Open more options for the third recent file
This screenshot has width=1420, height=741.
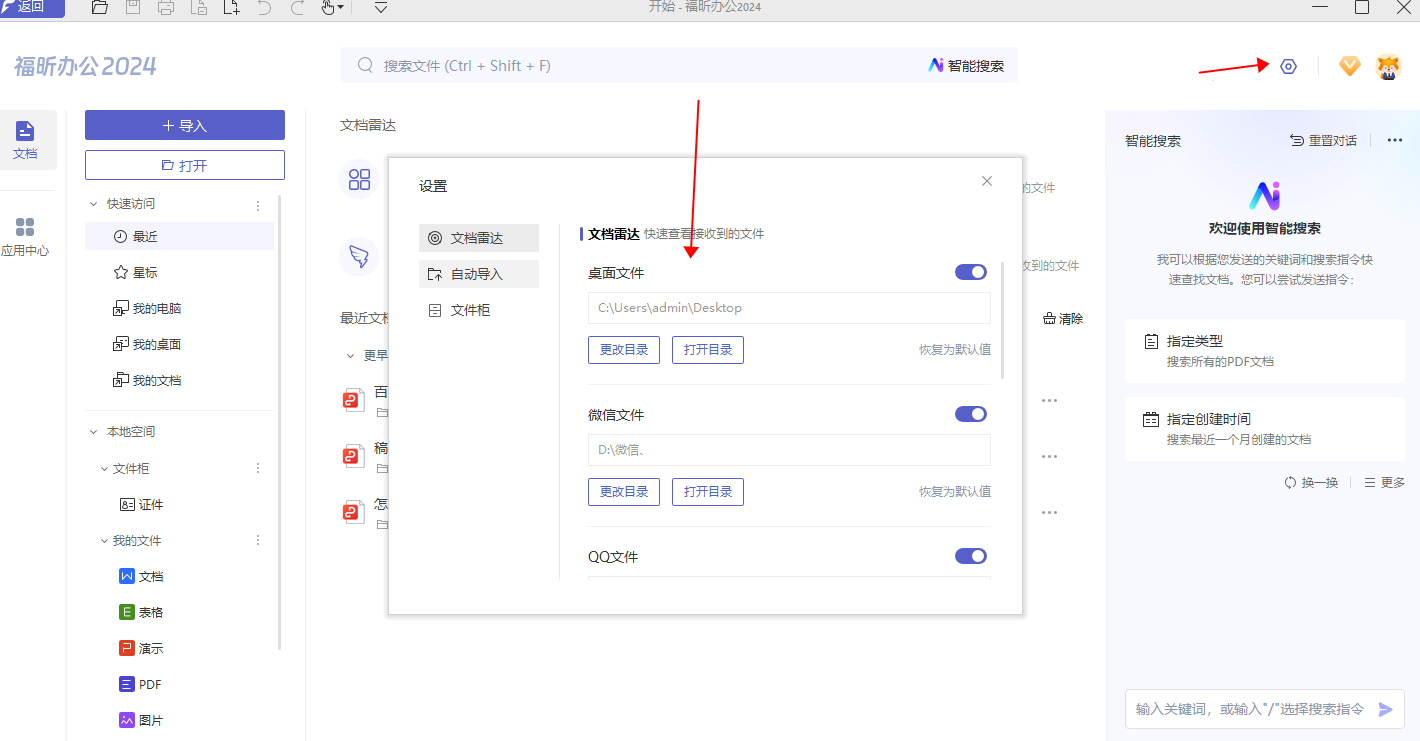pos(1049,512)
